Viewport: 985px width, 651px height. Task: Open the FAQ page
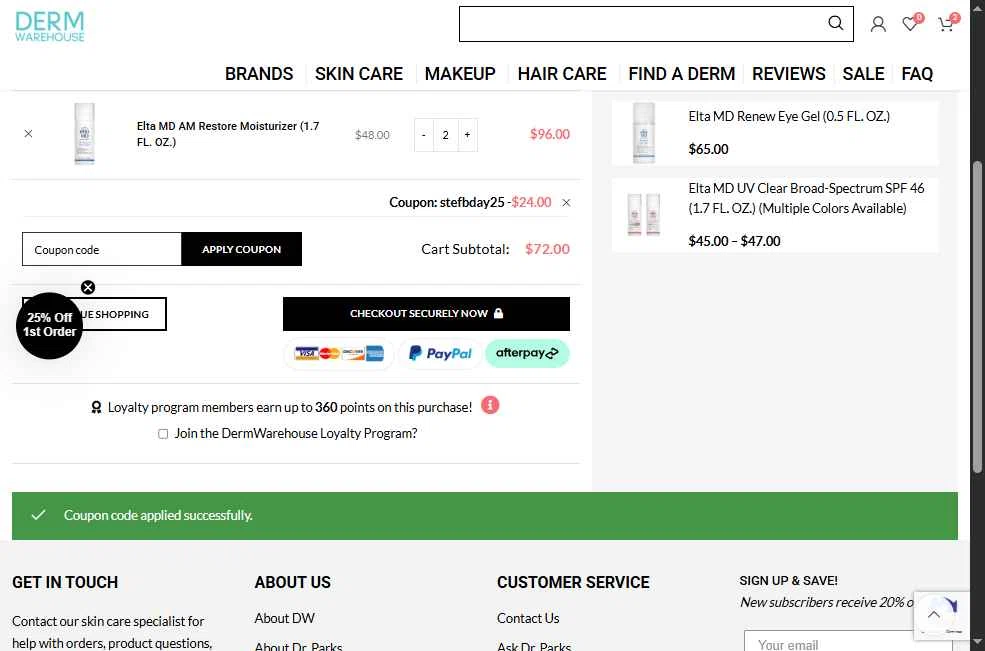917,74
